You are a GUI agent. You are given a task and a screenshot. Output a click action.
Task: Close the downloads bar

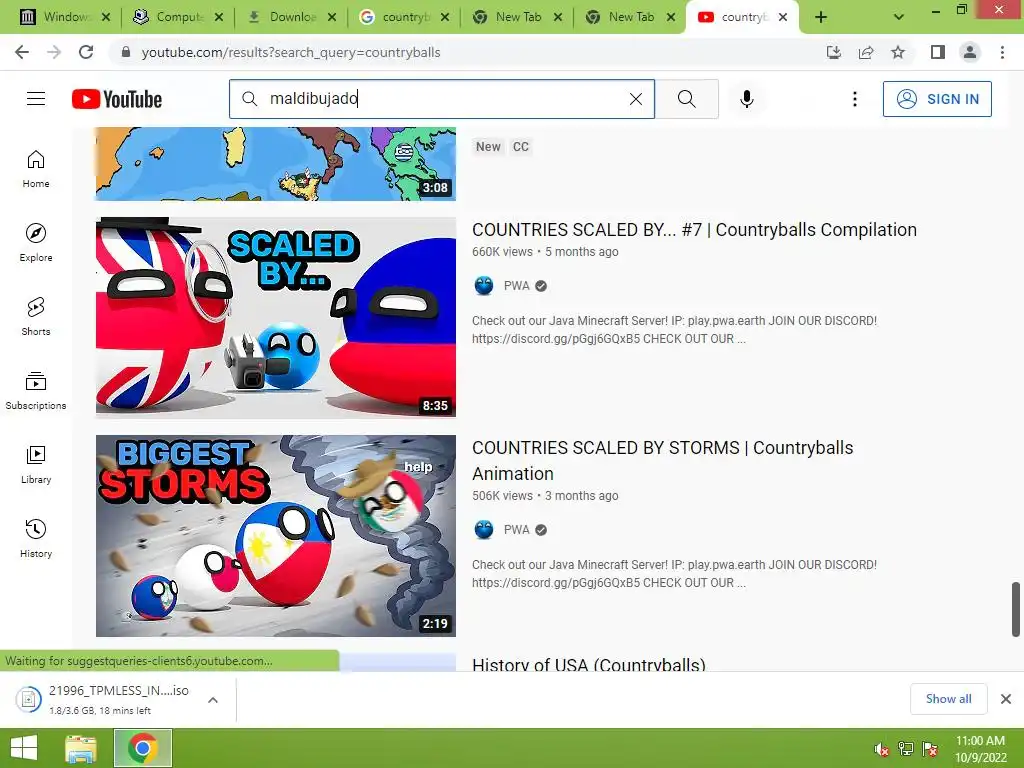pos(1006,699)
